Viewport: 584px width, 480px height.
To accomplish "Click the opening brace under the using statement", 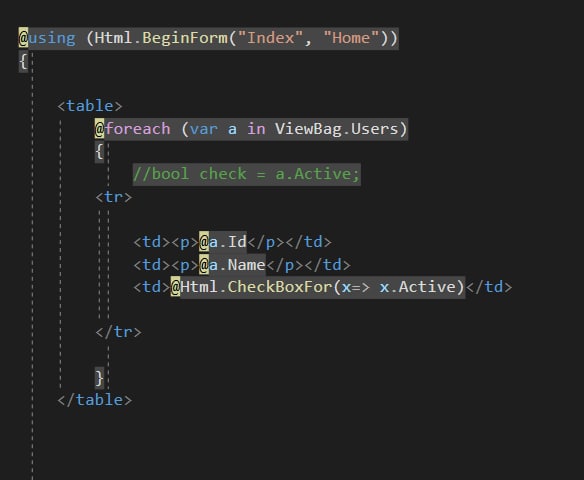I will (23, 61).
